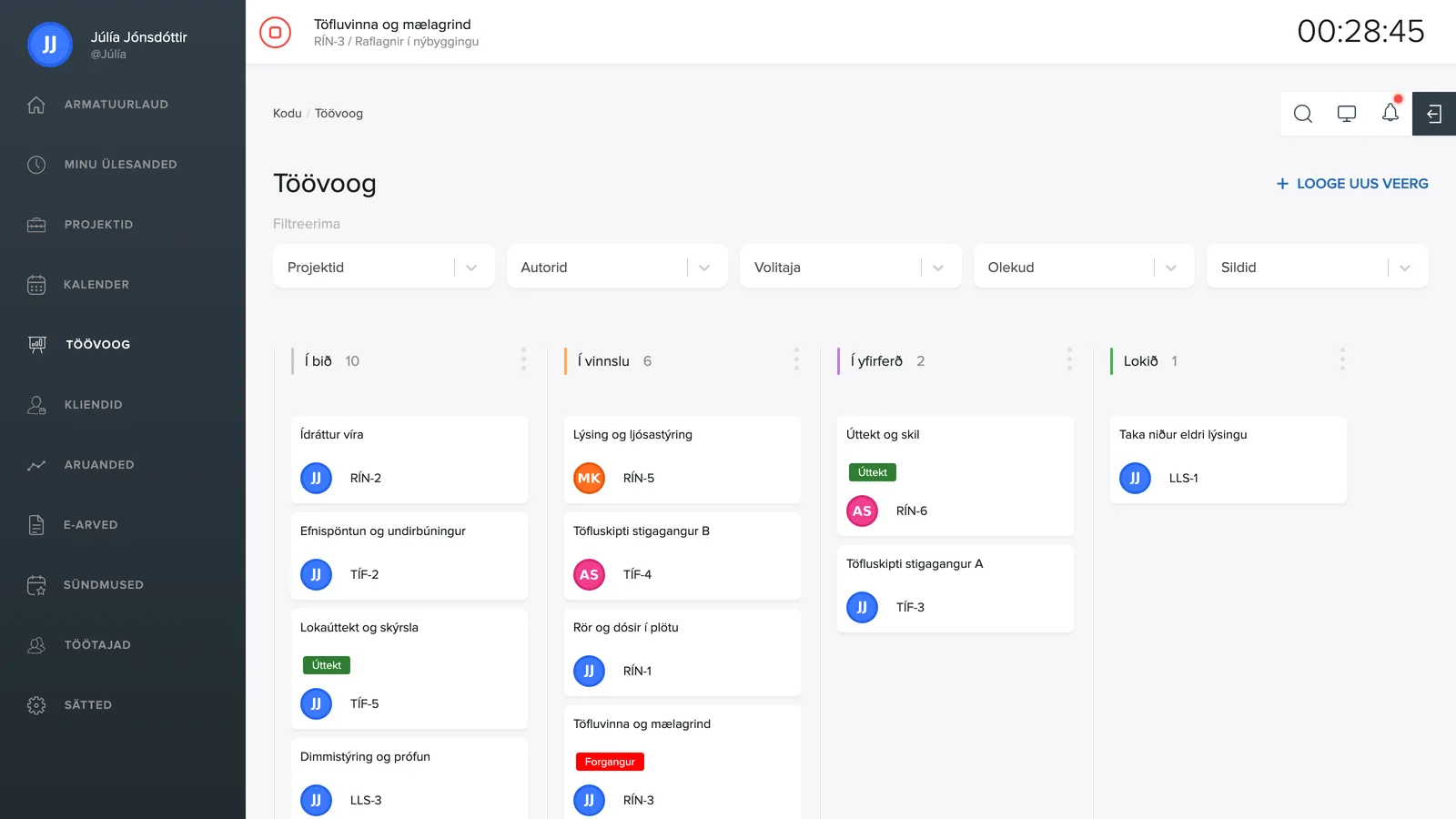
Task: Open the search magnifier icon
Action: (1303, 114)
